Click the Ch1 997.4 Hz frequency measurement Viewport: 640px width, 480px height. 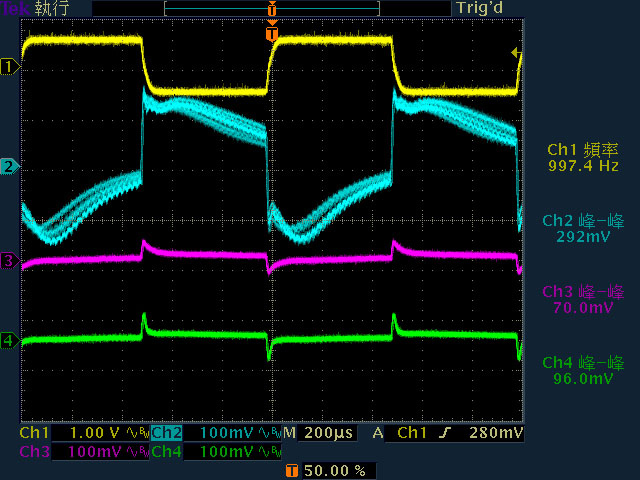coord(583,158)
